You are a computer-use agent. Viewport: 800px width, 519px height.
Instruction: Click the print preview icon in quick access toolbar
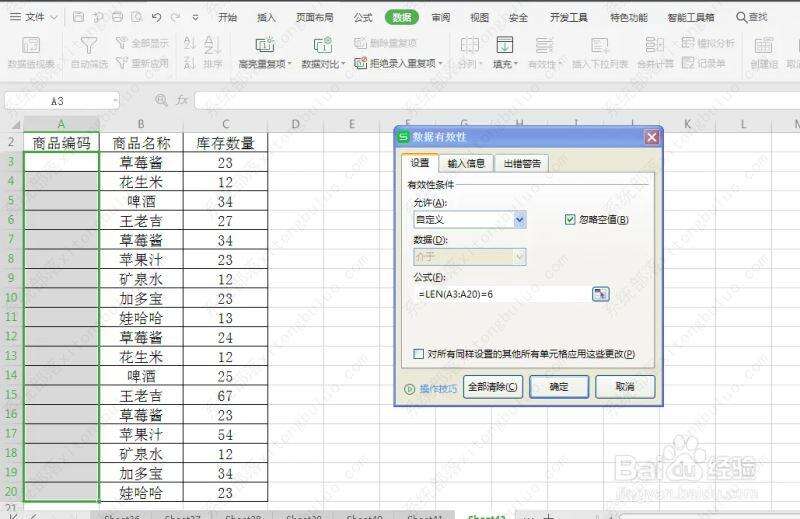(136, 17)
